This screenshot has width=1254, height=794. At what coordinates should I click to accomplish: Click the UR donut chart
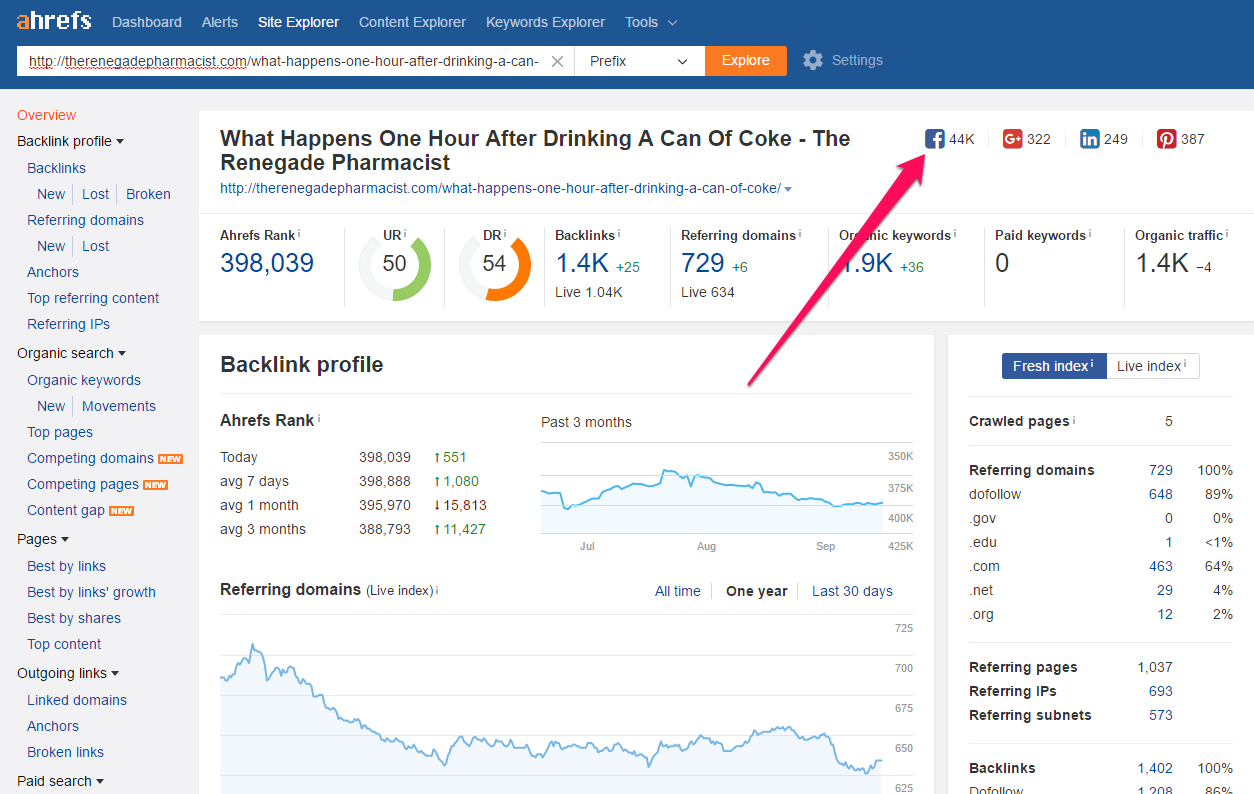(x=395, y=264)
